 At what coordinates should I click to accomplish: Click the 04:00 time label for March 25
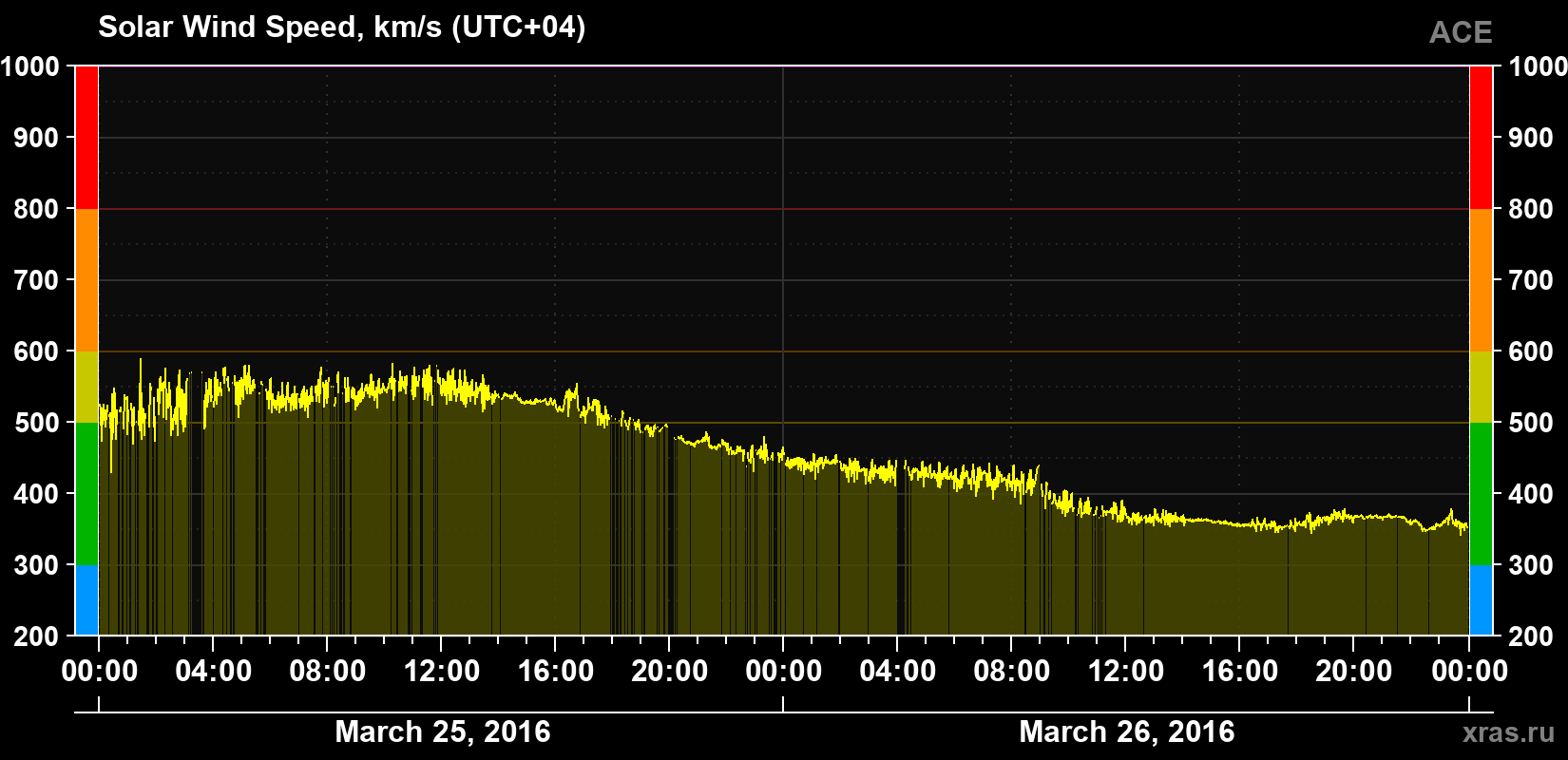pos(214,671)
